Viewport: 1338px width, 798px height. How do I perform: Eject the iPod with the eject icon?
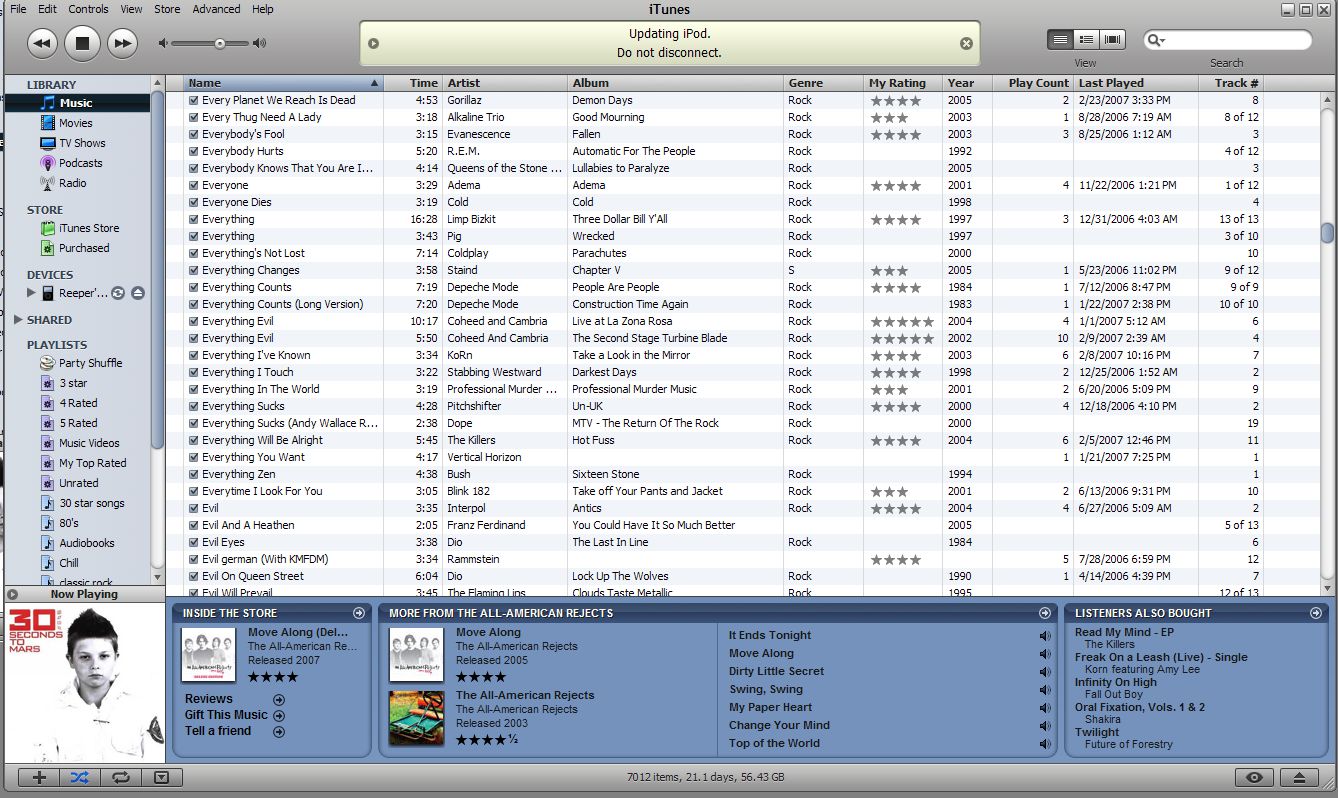(138, 293)
